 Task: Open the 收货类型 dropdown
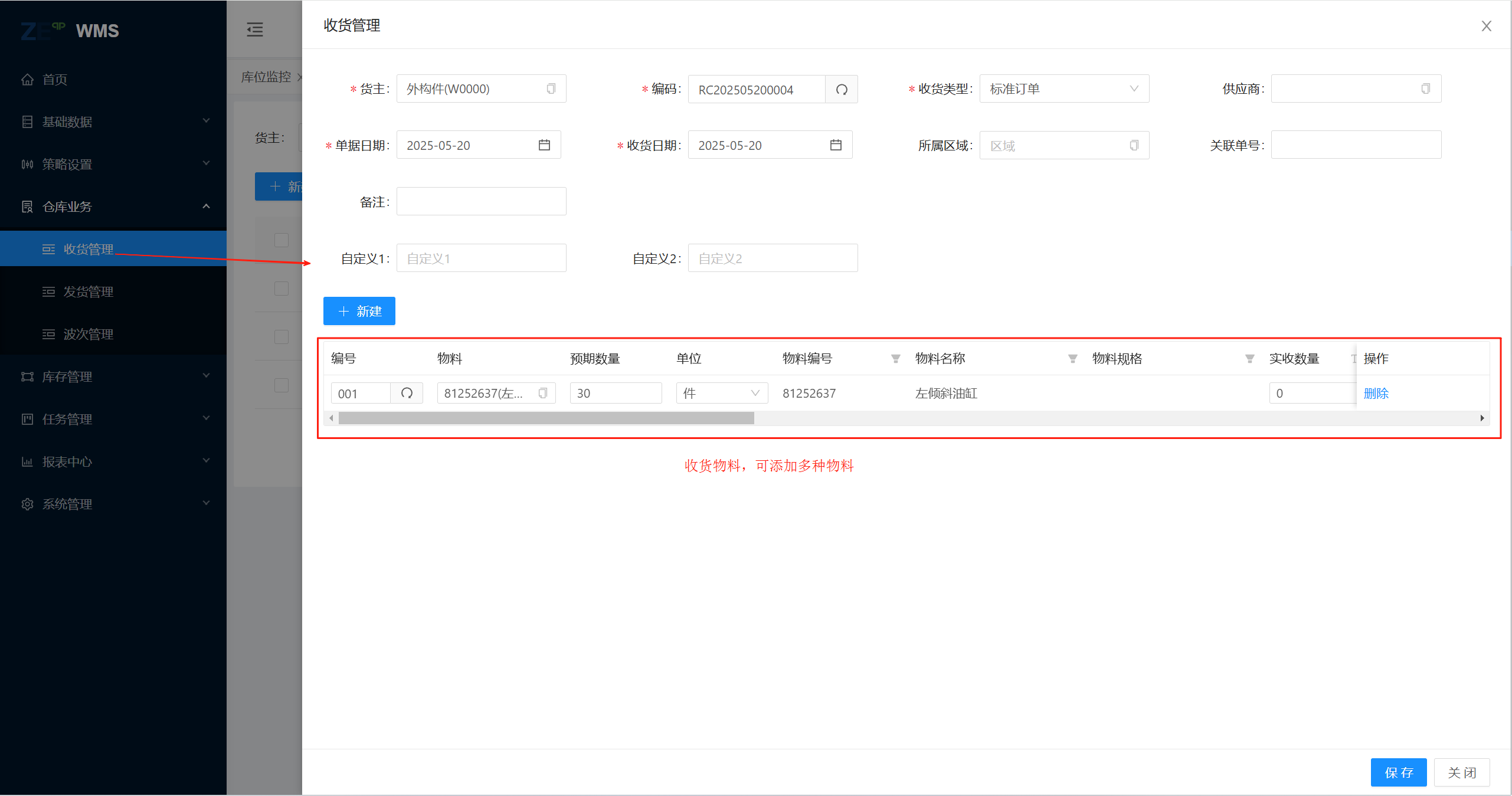pos(1063,89)
